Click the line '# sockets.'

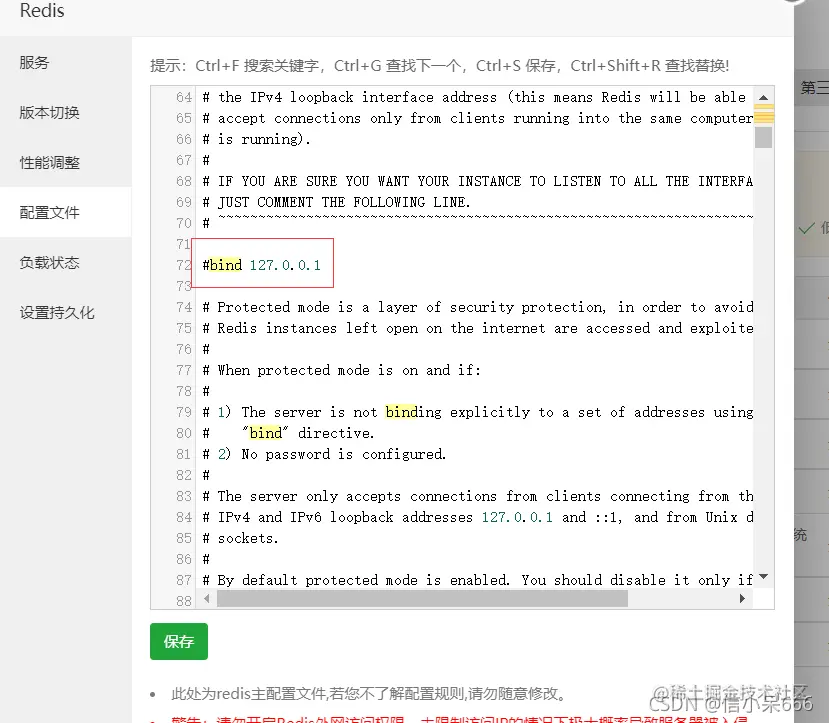click(241, 538)
